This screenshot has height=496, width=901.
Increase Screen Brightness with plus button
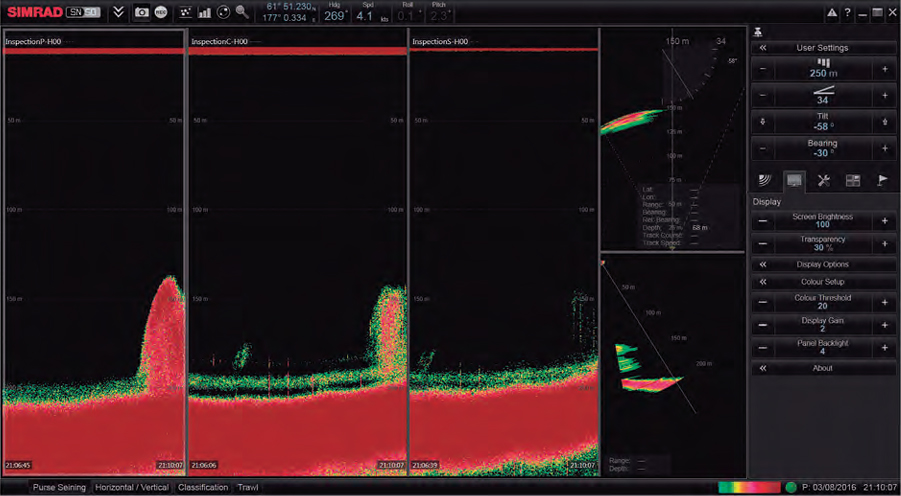[x=884, y=221]
